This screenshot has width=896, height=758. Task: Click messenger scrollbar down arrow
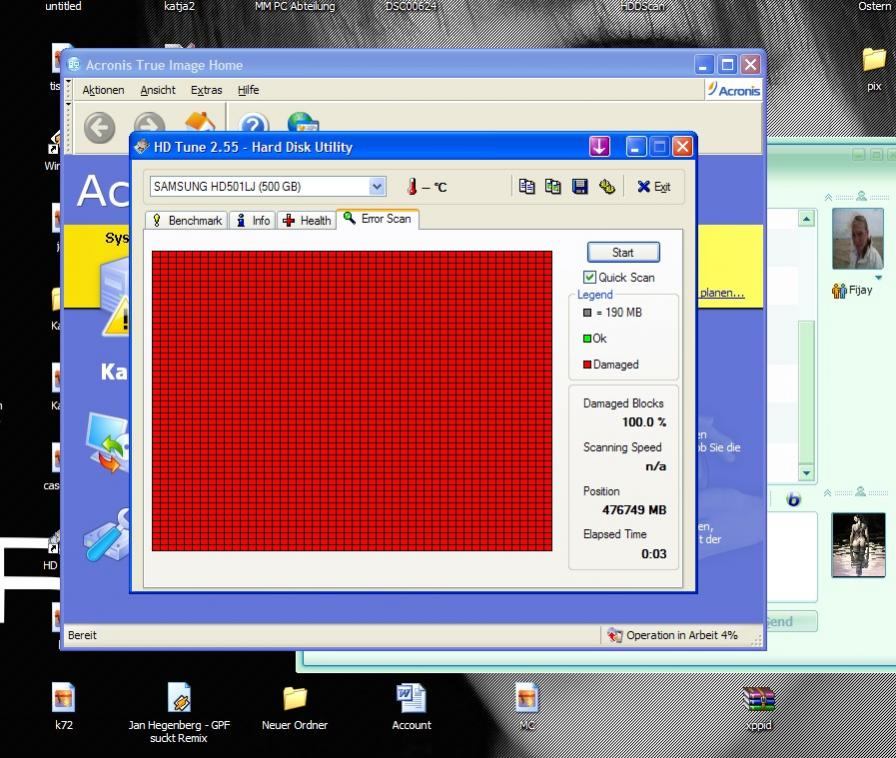pos(806,473)
